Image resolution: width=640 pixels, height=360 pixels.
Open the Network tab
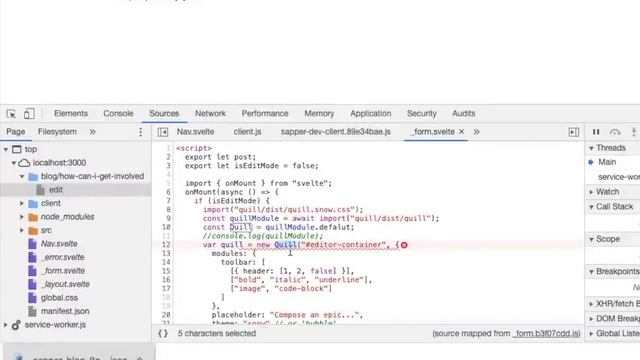tap(210, 113)
